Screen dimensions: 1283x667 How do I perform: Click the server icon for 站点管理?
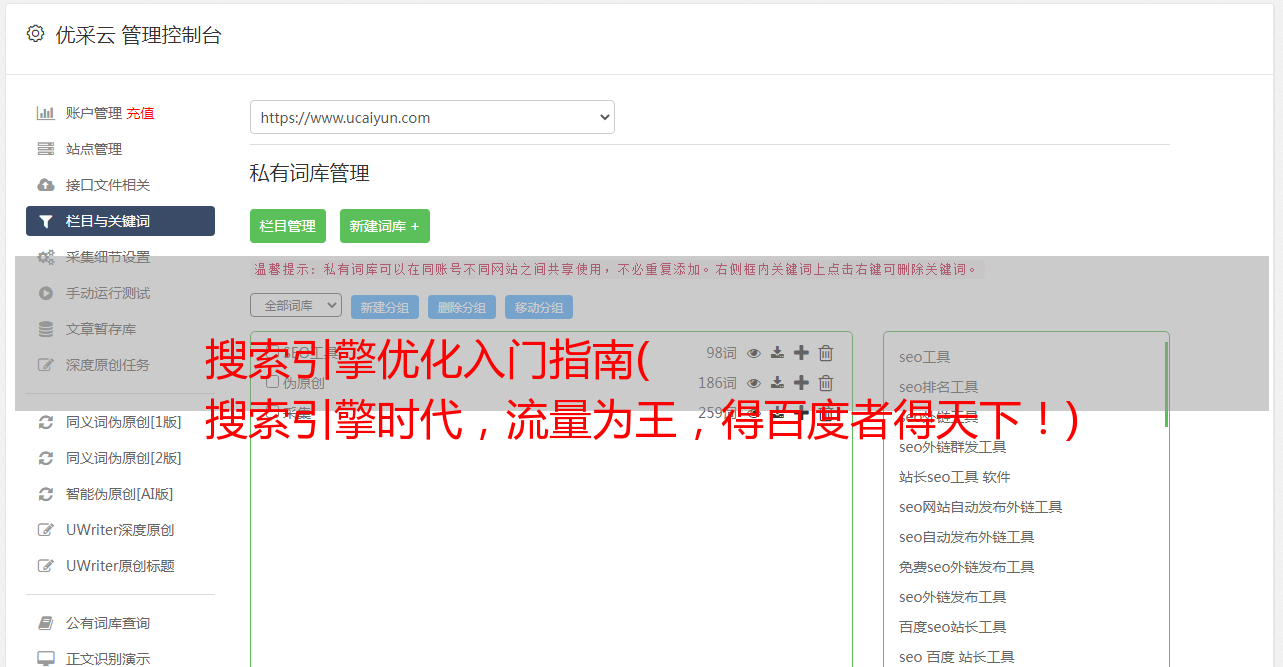46,149
